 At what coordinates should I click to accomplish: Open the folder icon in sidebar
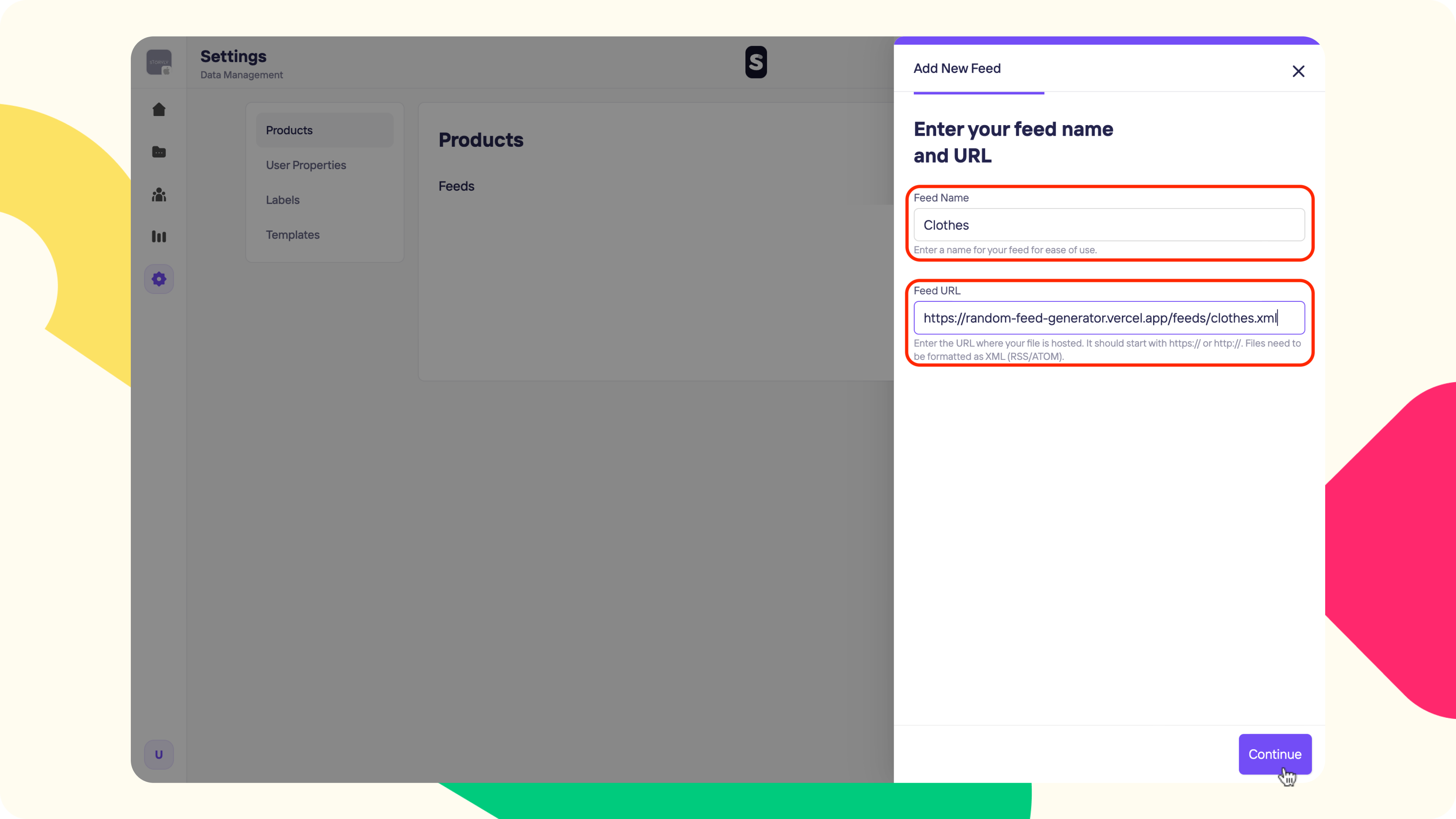159,152
